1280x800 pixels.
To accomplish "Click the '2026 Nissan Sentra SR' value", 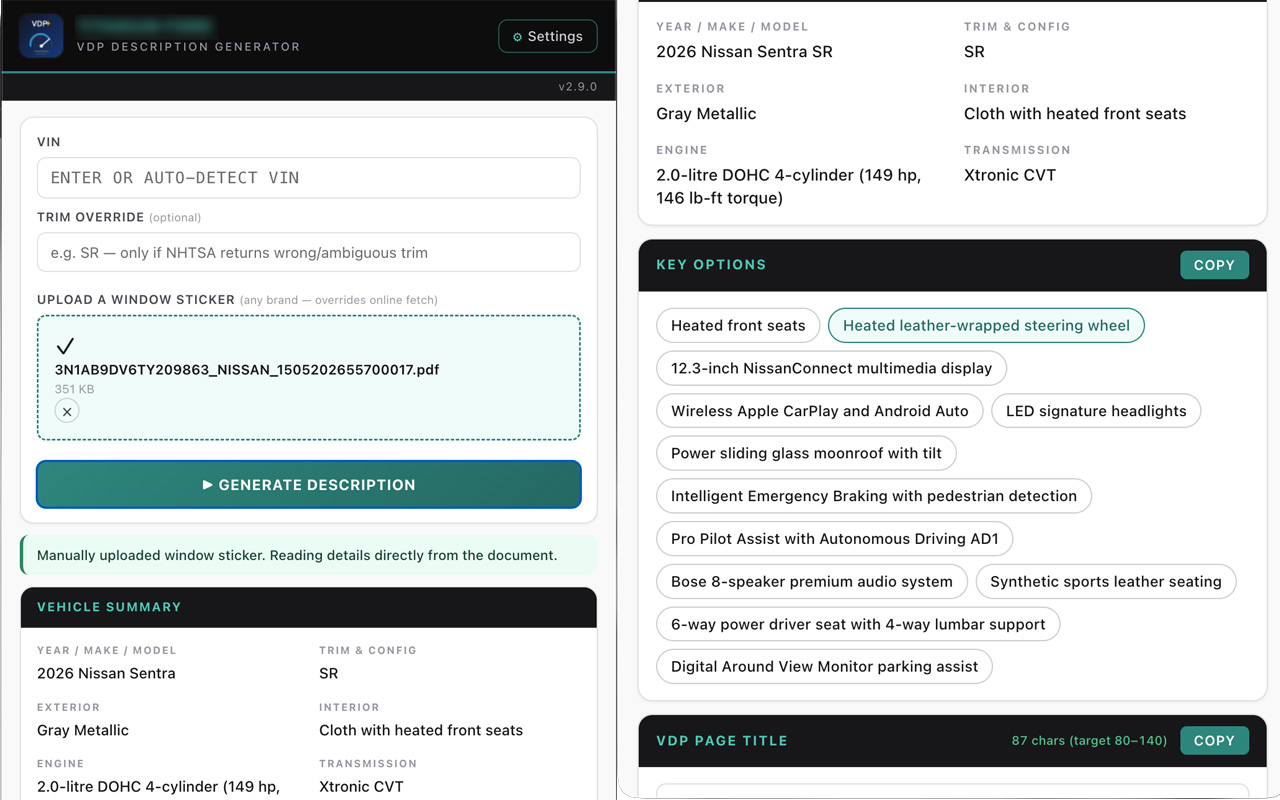I will coord(744,52).
